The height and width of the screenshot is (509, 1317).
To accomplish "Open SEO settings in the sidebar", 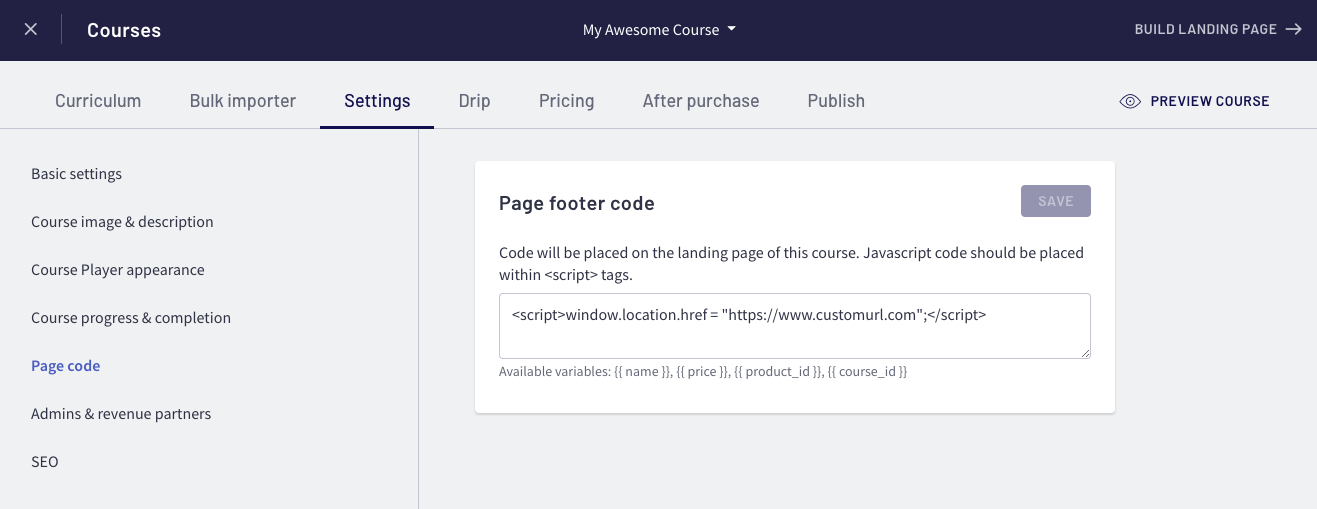I will [x=45, y=462].
